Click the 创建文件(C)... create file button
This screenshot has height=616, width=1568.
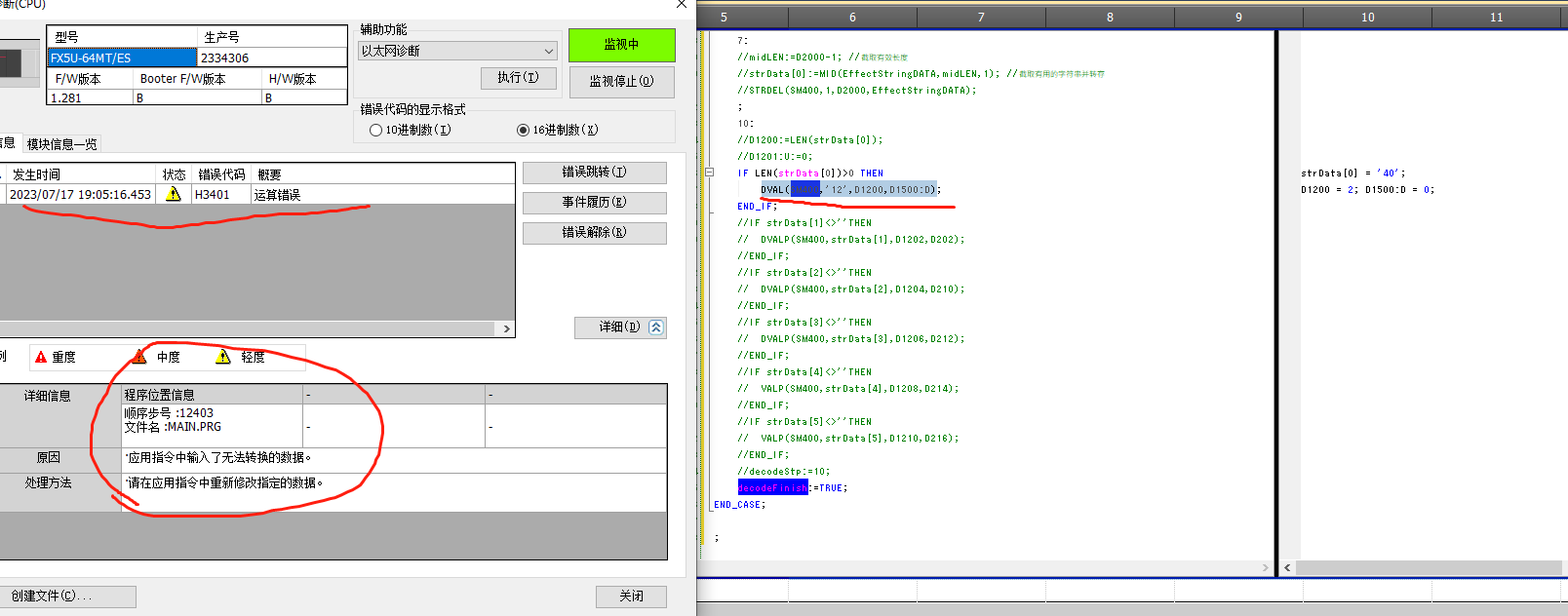click(67, 596)
